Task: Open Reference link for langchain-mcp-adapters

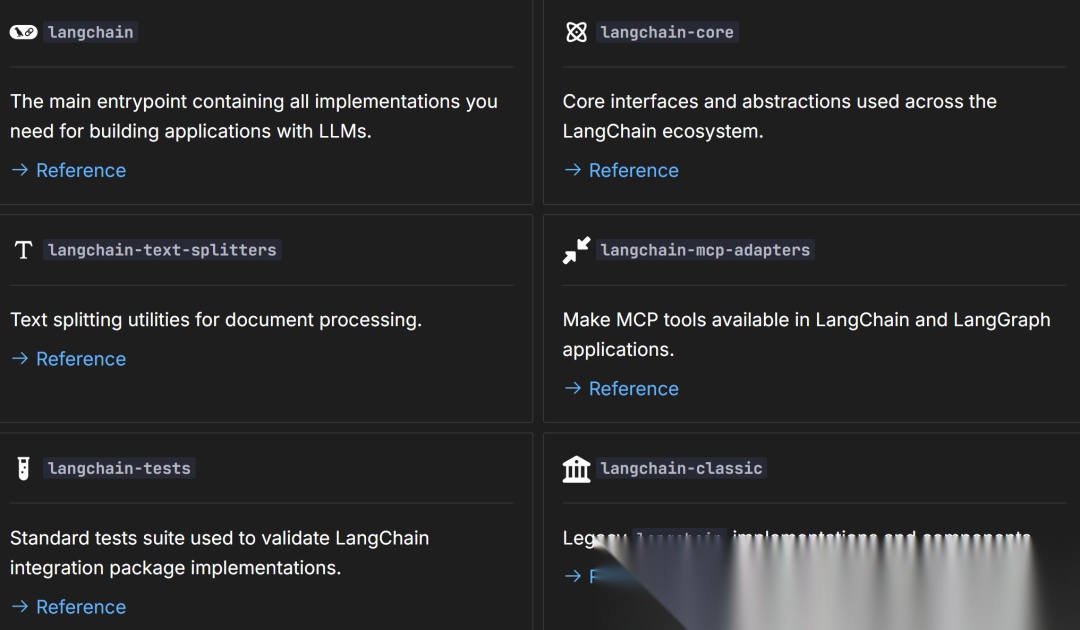Action: 633,388
